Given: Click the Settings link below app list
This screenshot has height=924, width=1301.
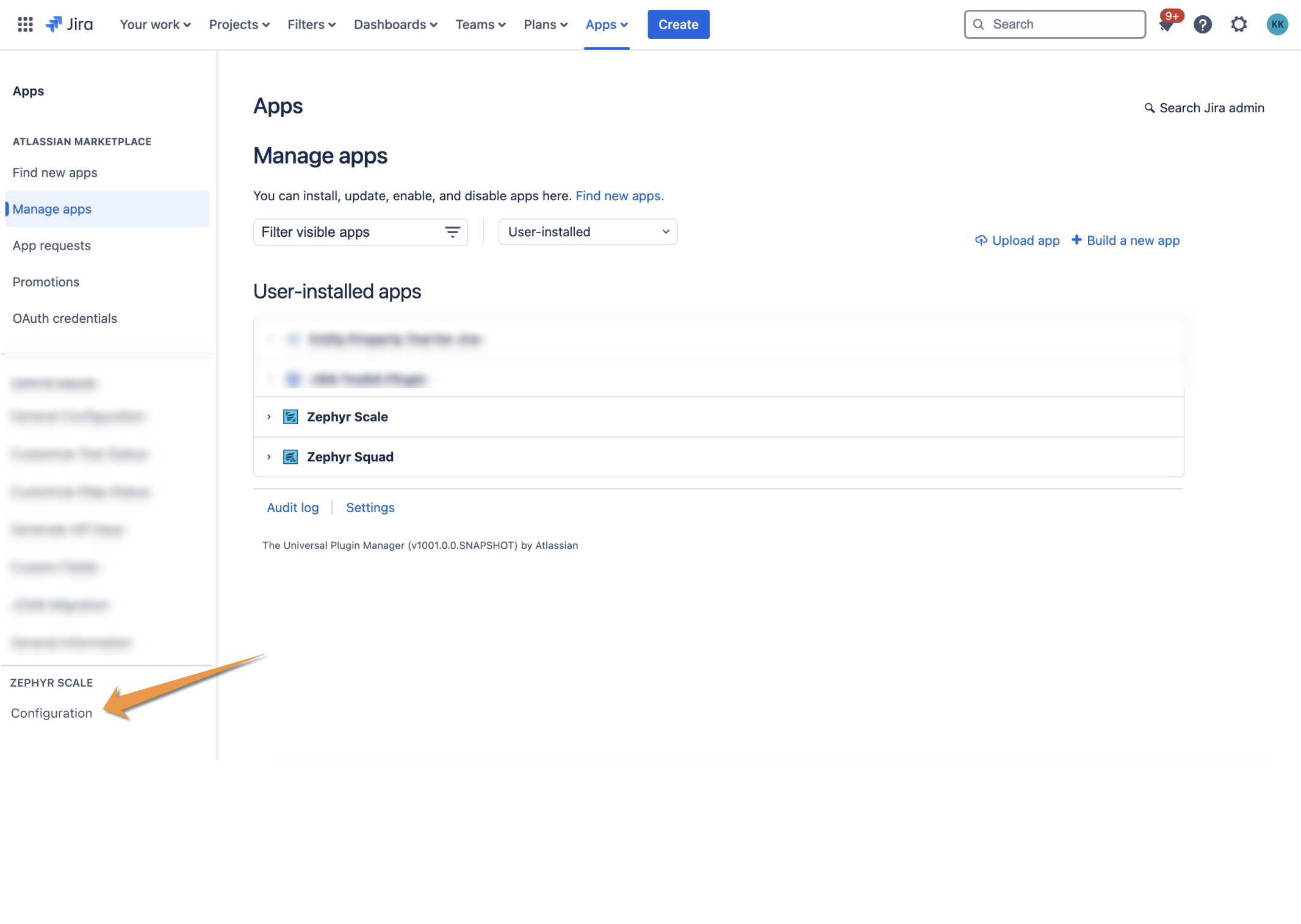Looking at the screenshot, I should 370,507.
